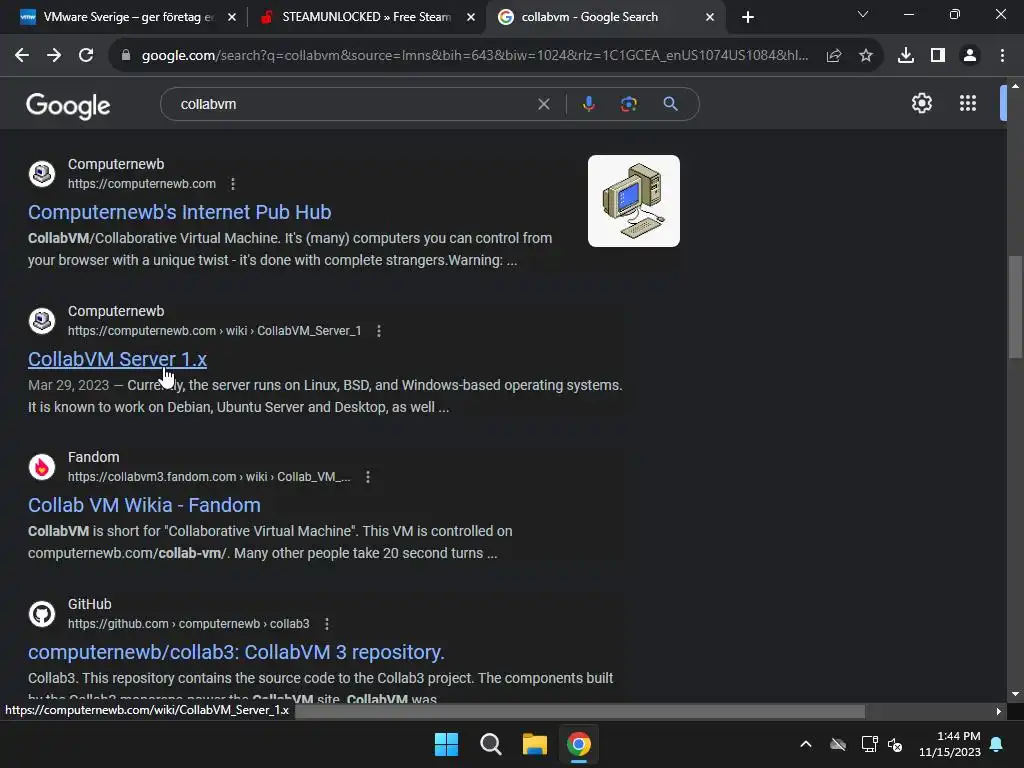Search by image with Google Lens

(628, 104)
